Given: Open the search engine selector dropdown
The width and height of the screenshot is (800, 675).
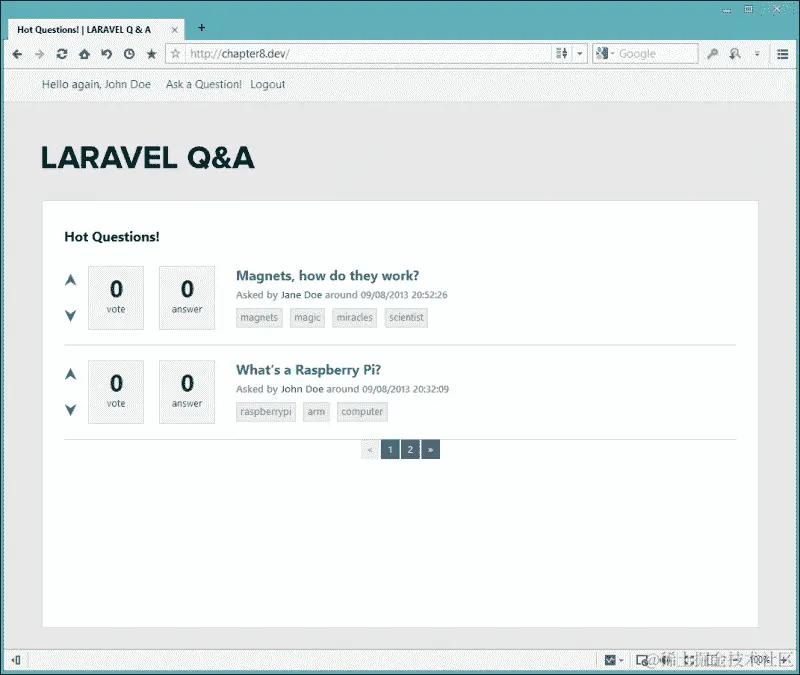Looking at the screenshot, I should click(x=605, y=53).
